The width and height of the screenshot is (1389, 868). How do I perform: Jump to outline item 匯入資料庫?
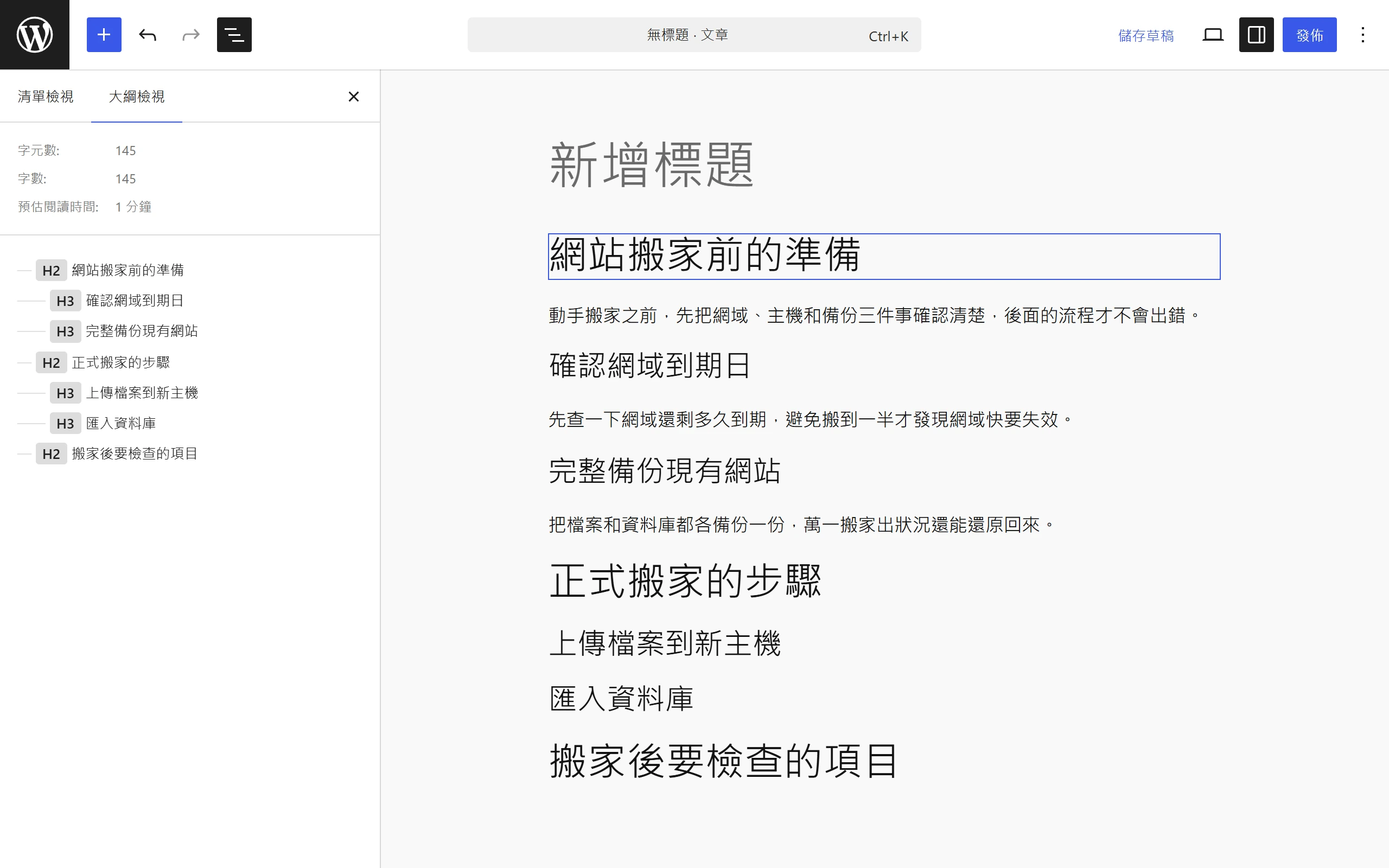tap(102, 423)
